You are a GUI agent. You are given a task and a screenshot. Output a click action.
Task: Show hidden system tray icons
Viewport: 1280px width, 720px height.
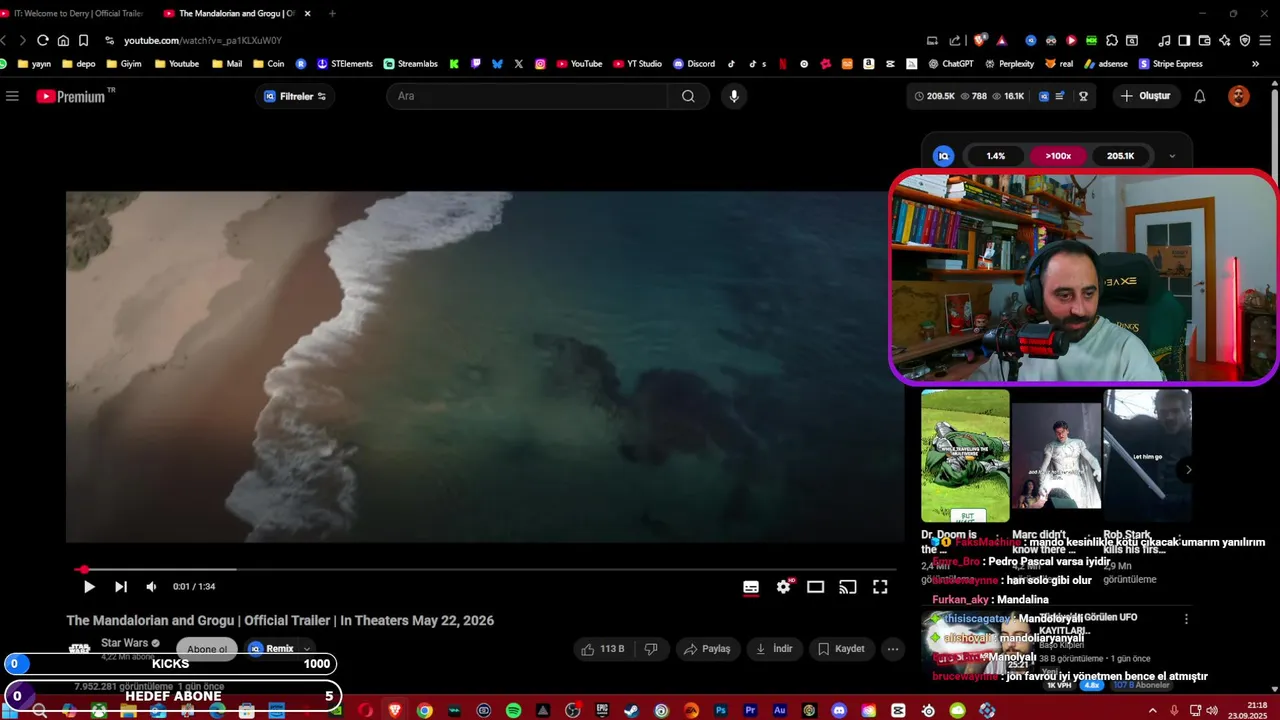point(1152,710)
